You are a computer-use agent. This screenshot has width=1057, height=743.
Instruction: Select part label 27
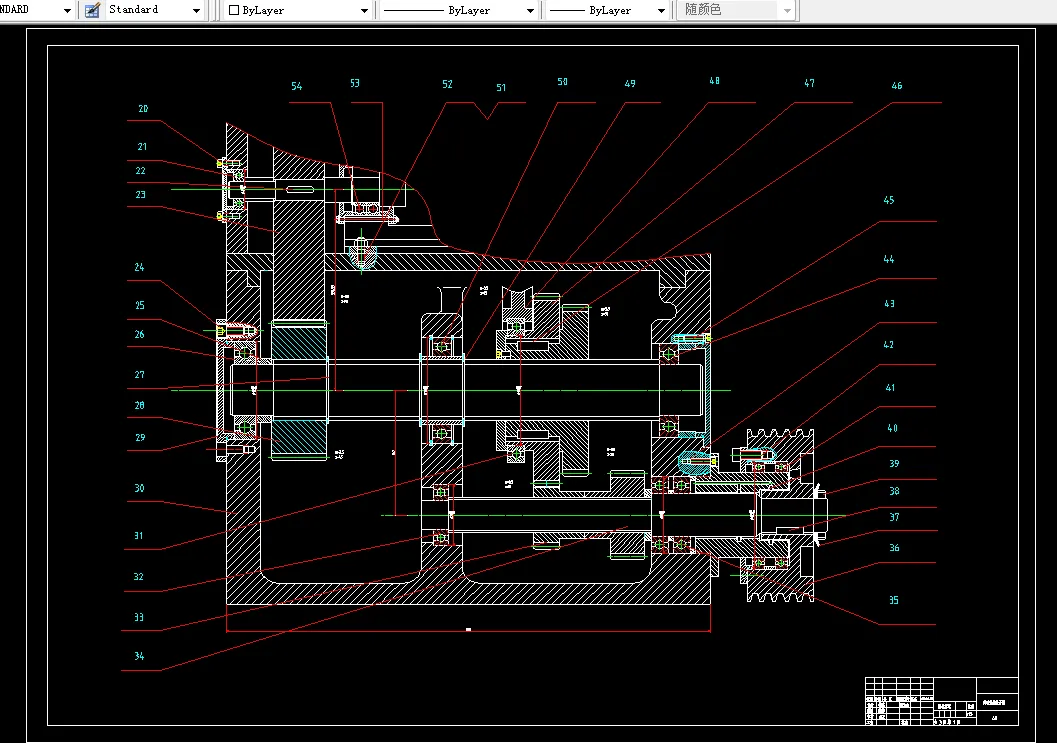point(139,374)
